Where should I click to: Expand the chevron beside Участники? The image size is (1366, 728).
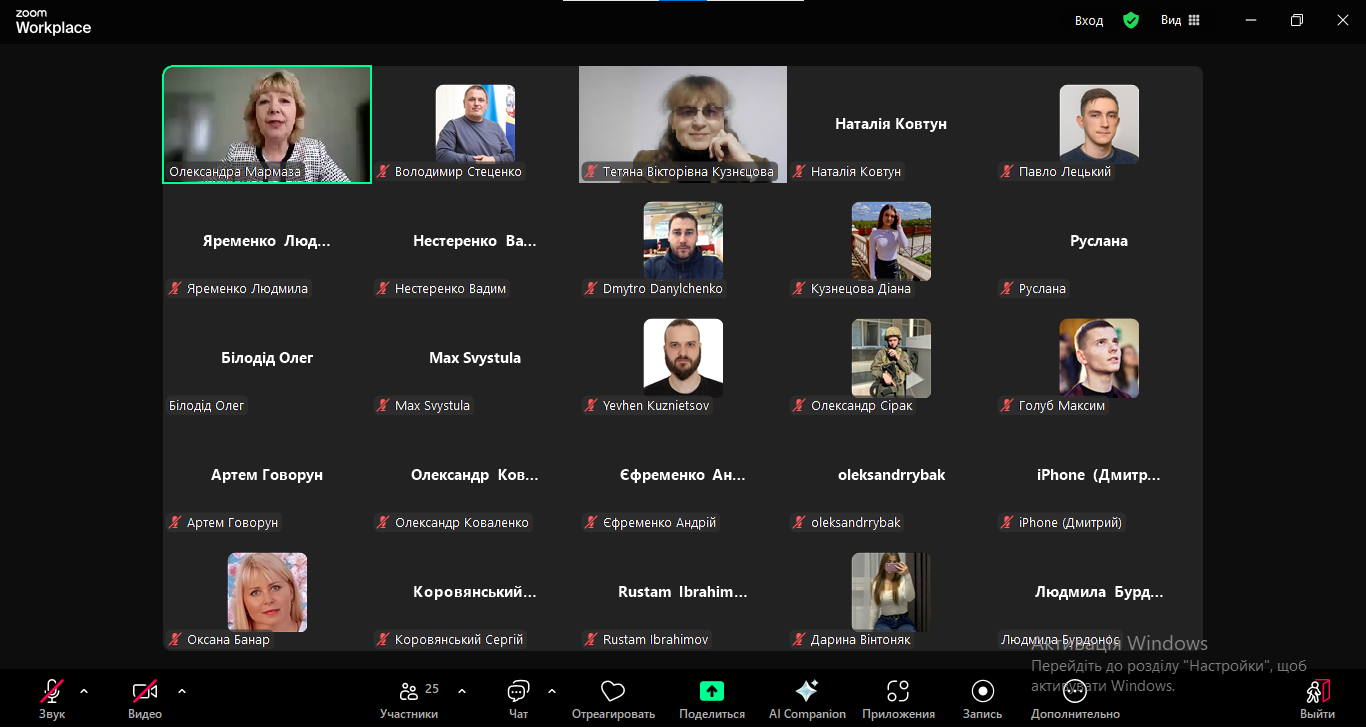coord(462,691)
